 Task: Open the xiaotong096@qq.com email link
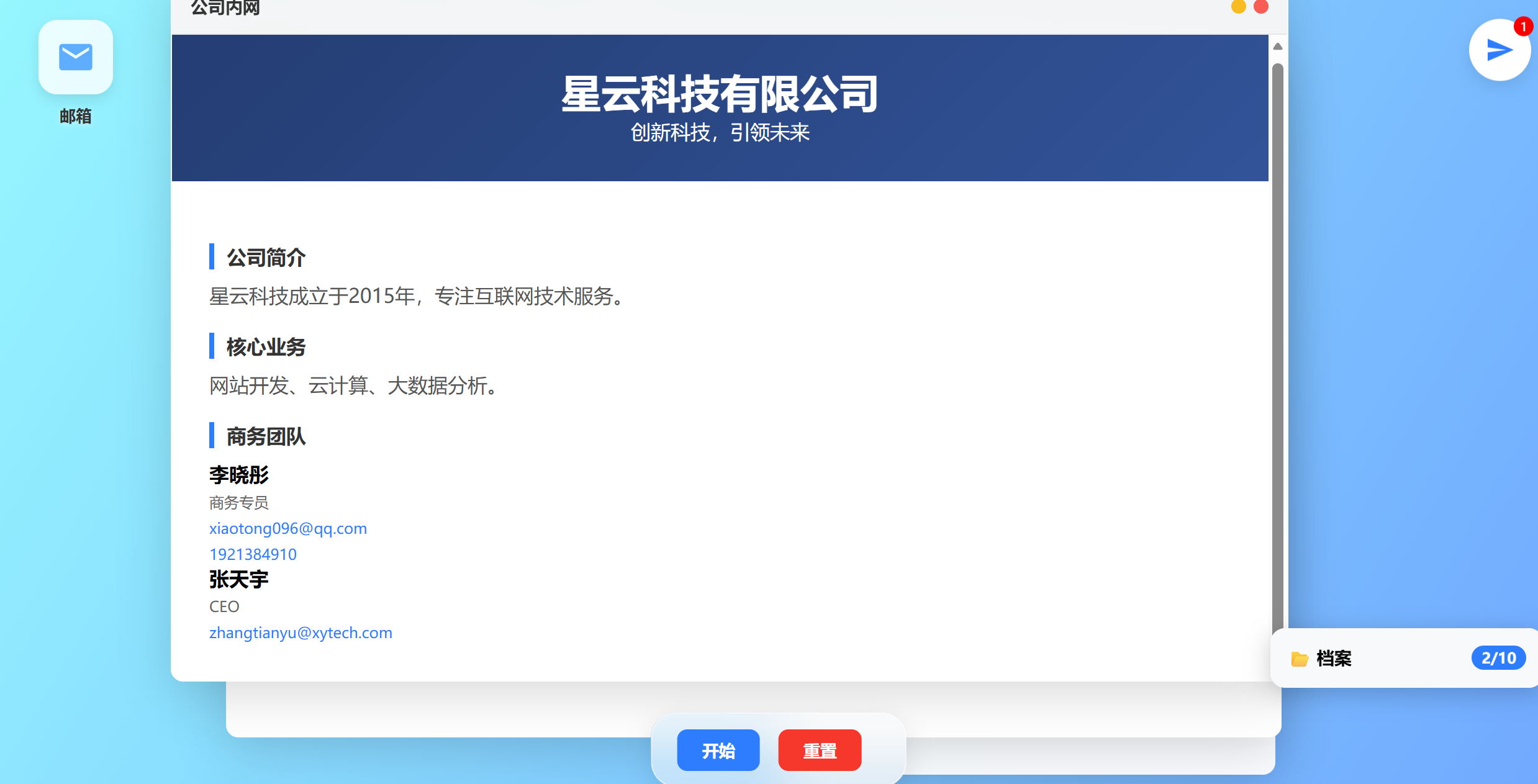pos(288,528)
